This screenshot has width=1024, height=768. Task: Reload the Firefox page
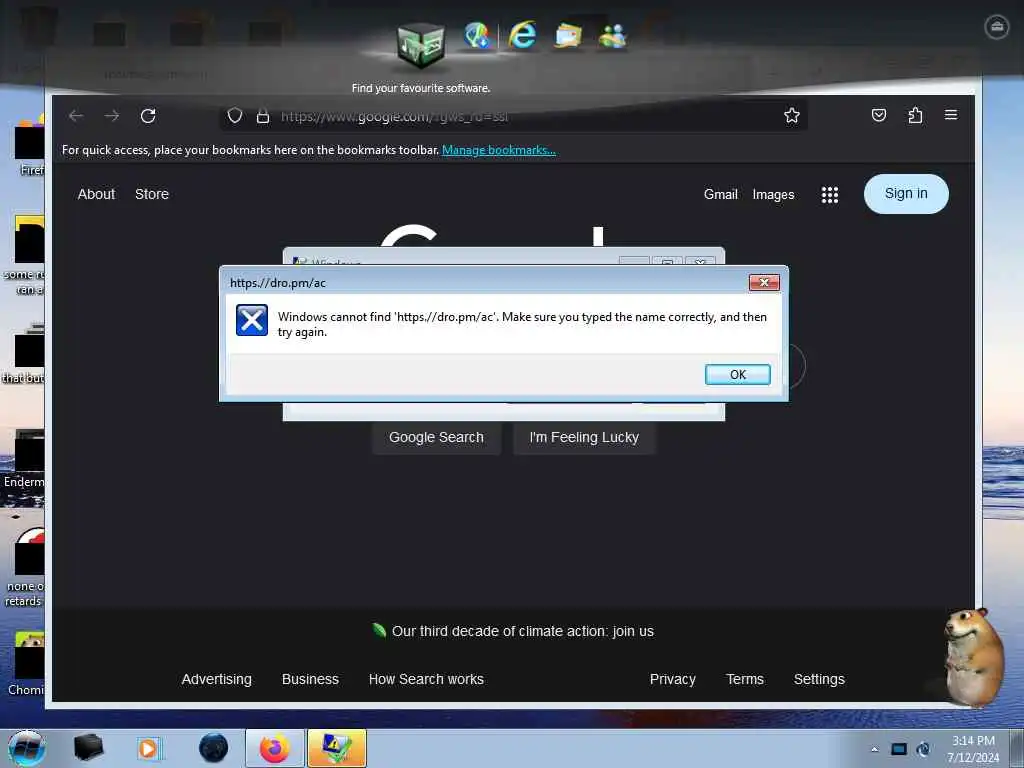tap(148, 116)
